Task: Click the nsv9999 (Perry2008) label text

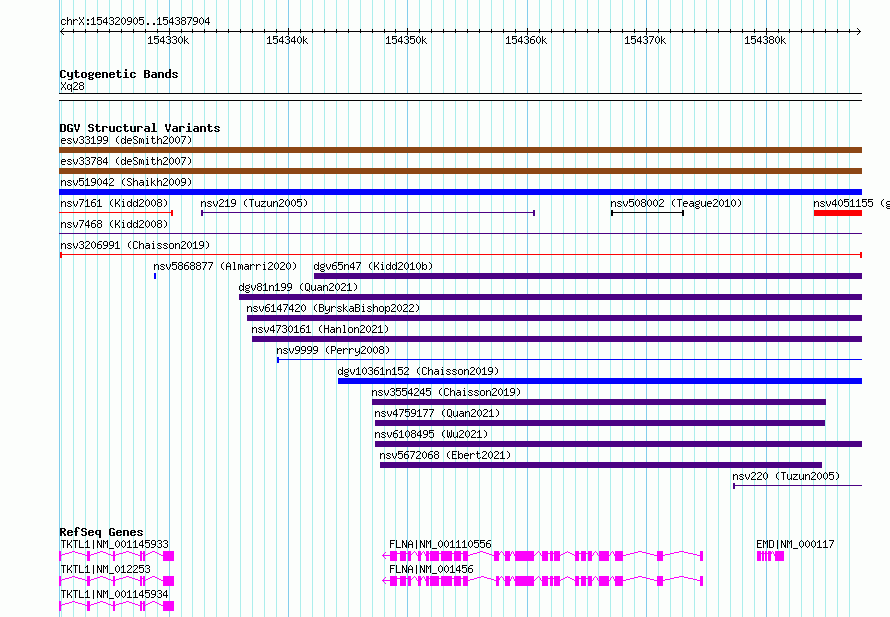Action: [333, 350]
